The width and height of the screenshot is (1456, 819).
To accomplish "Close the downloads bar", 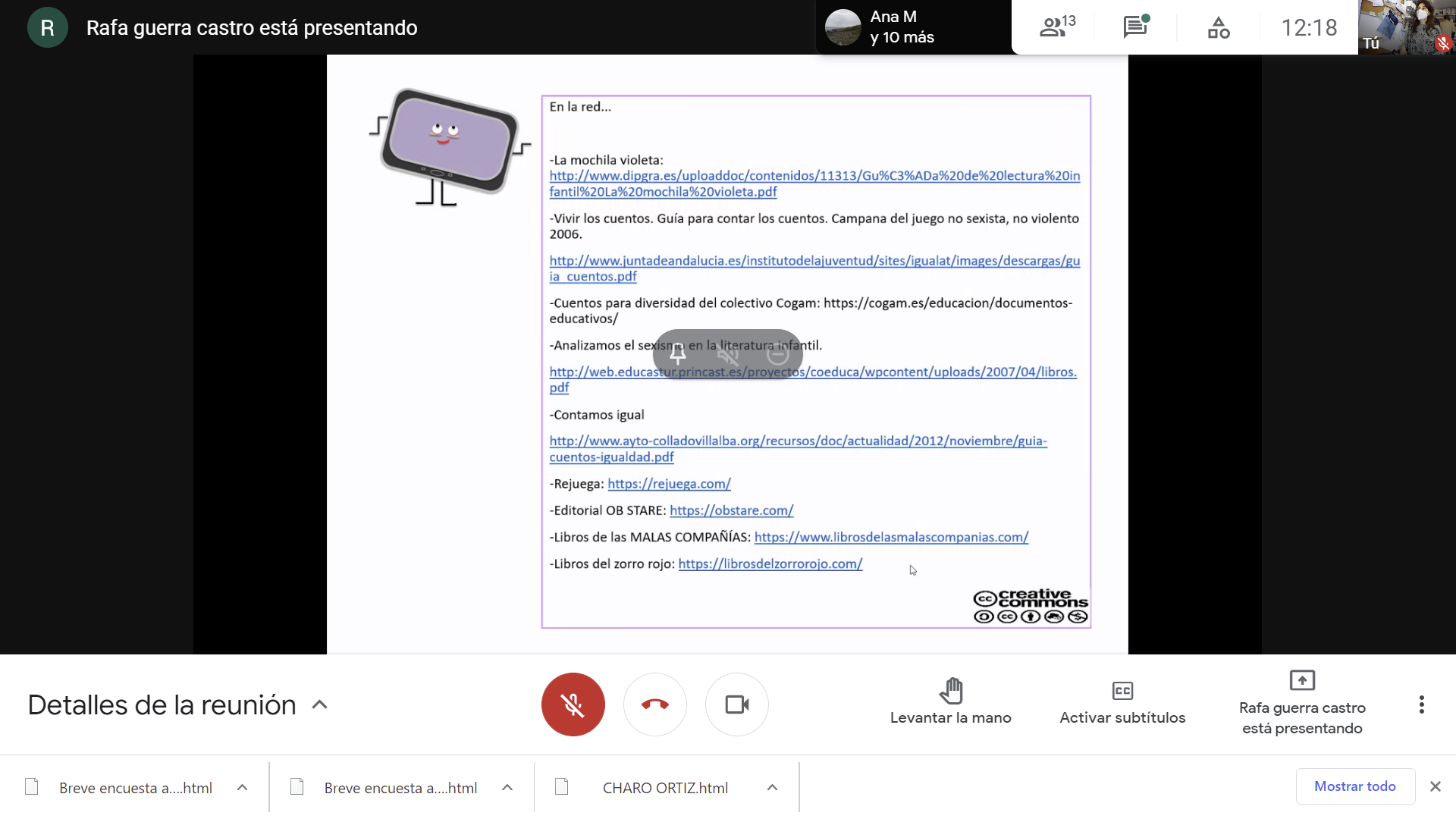I will tap(1436, 786).
